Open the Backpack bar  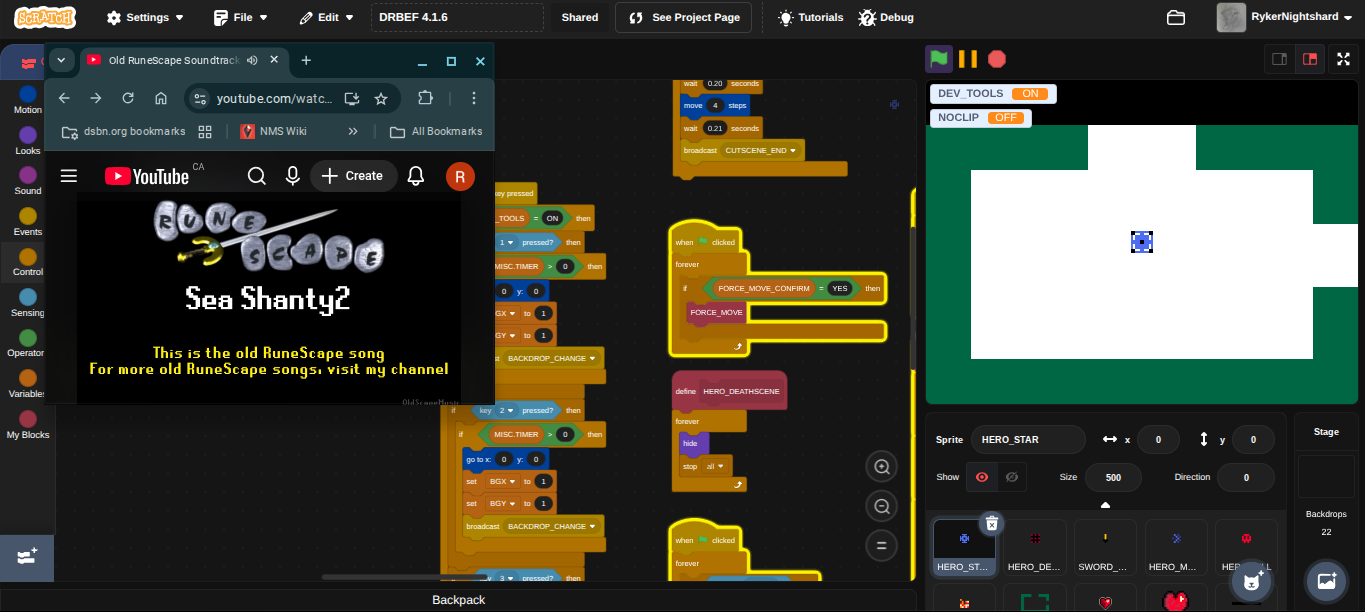(x=458, y=600)
